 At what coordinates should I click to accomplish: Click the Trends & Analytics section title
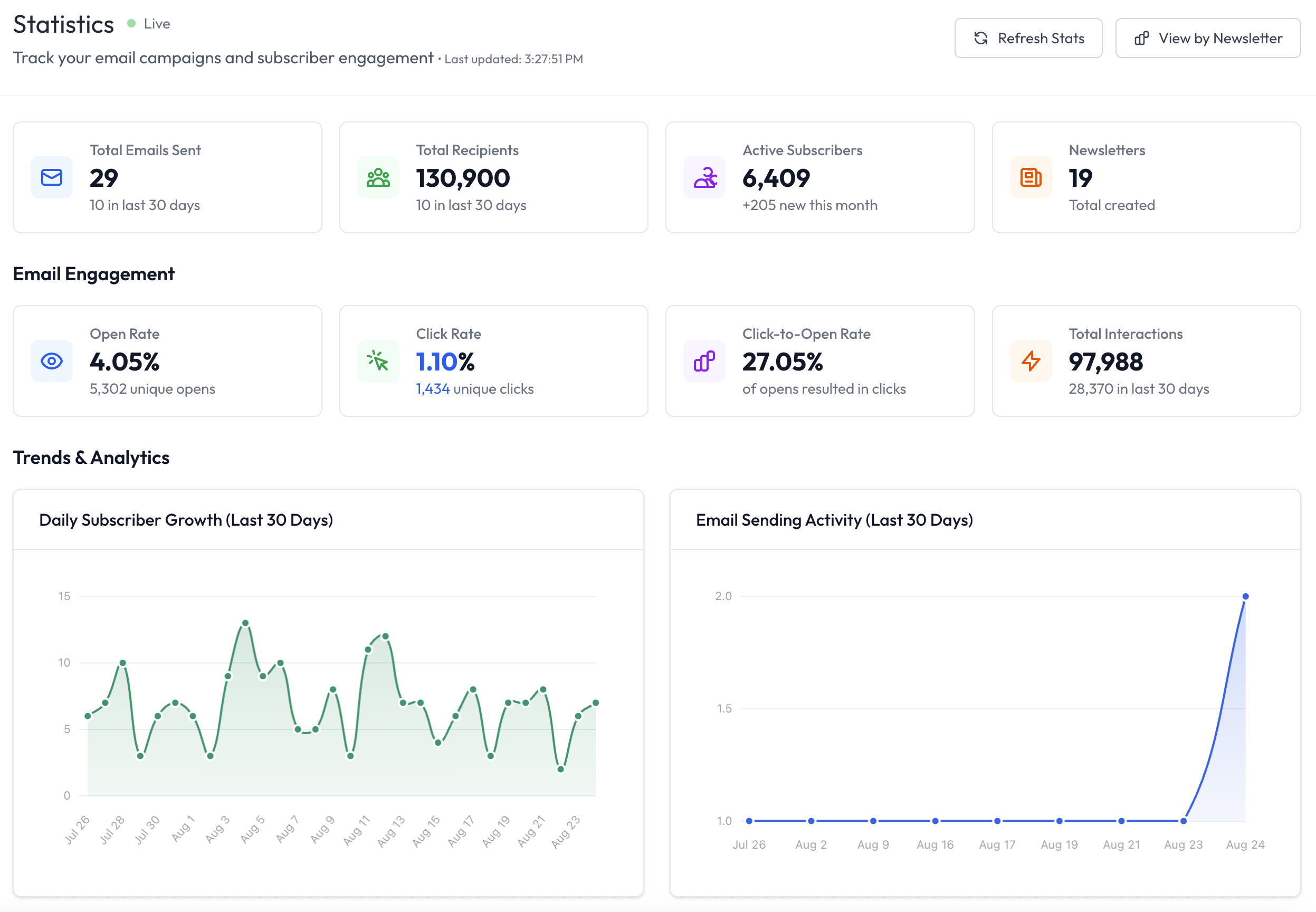(x=91, y=457)
